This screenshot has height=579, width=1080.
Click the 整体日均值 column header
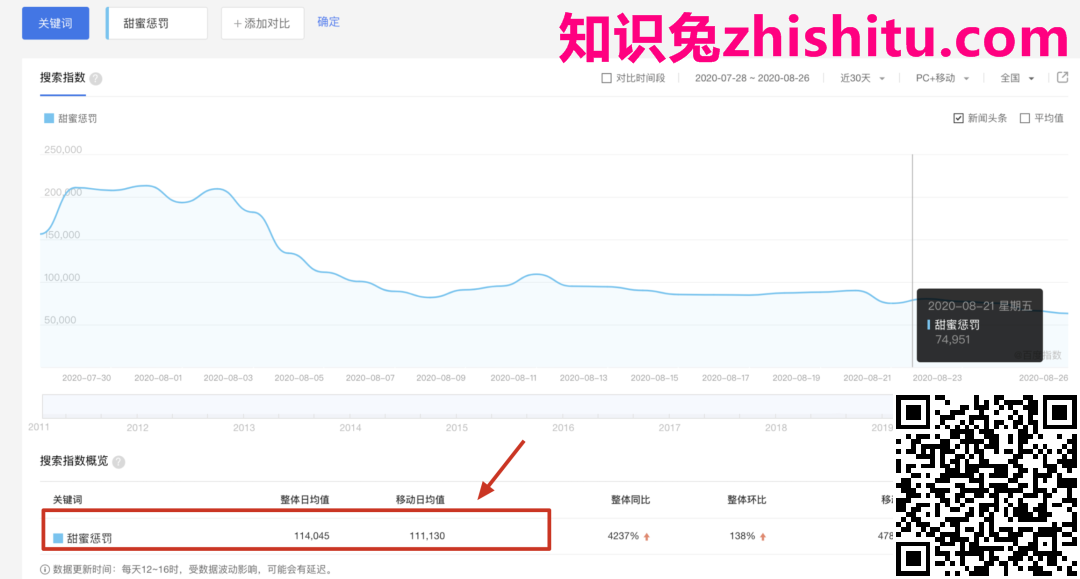pyautogui.click(x=304, y=500)
